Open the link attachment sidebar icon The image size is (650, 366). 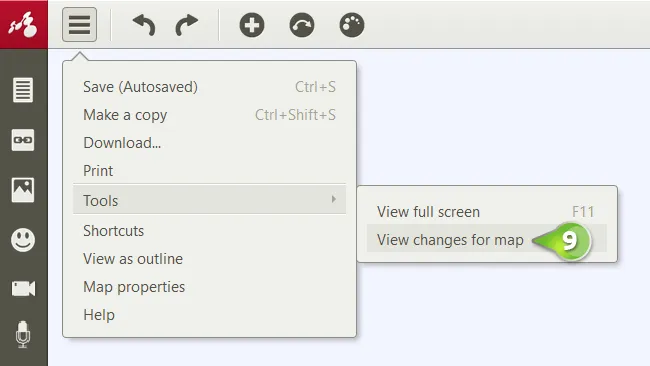pyautogui.click(x=23, y=140)
